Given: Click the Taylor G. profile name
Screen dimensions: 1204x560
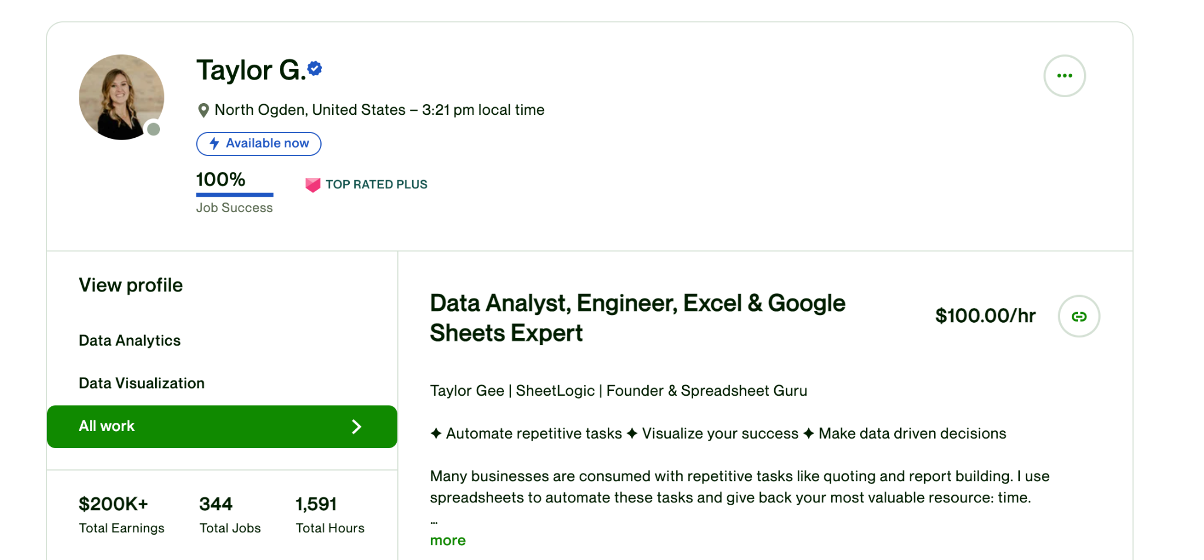Looking at the screenshot, I should pyautogui.click(x=250, y=70).
